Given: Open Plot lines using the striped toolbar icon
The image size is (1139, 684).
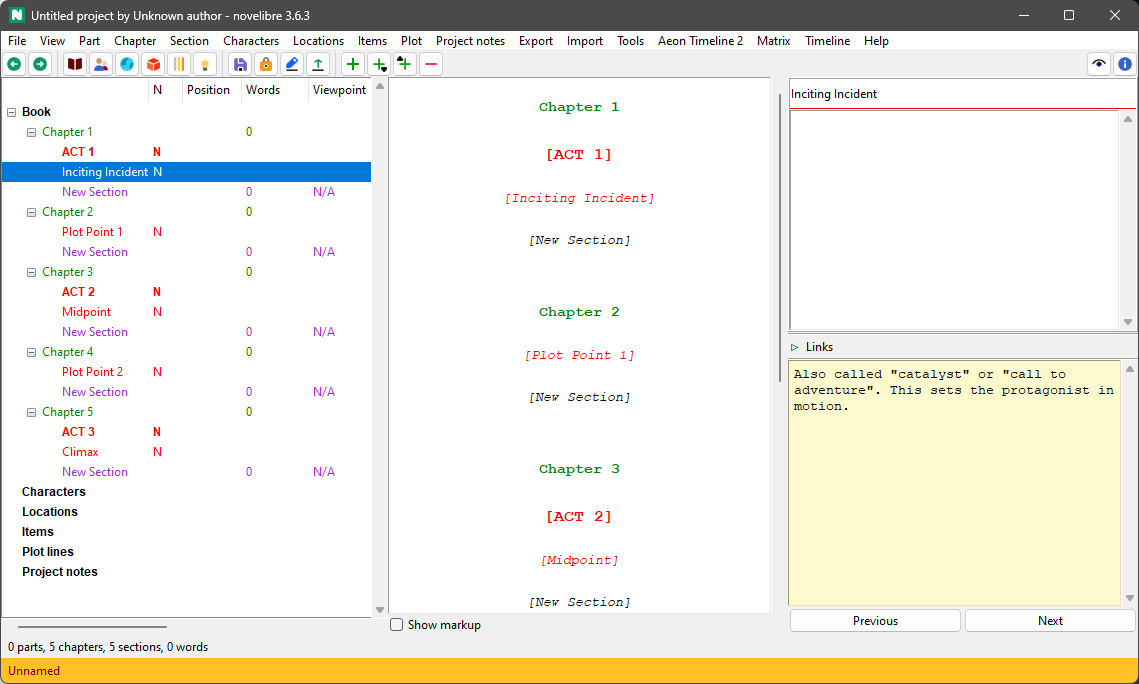Looking at the screenshot, I should (x=178, y=63).
